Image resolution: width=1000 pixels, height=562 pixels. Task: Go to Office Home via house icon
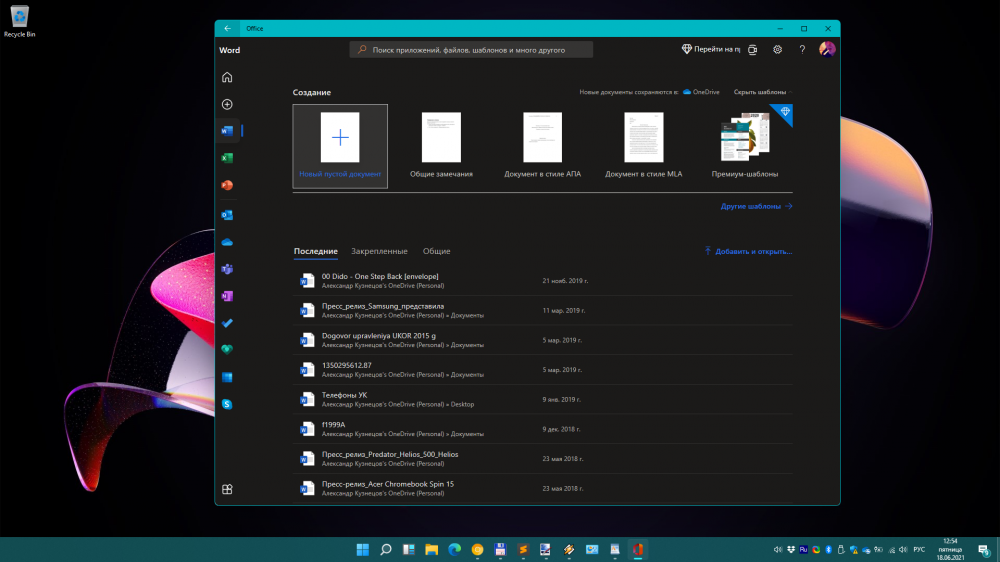pos(227,77)
